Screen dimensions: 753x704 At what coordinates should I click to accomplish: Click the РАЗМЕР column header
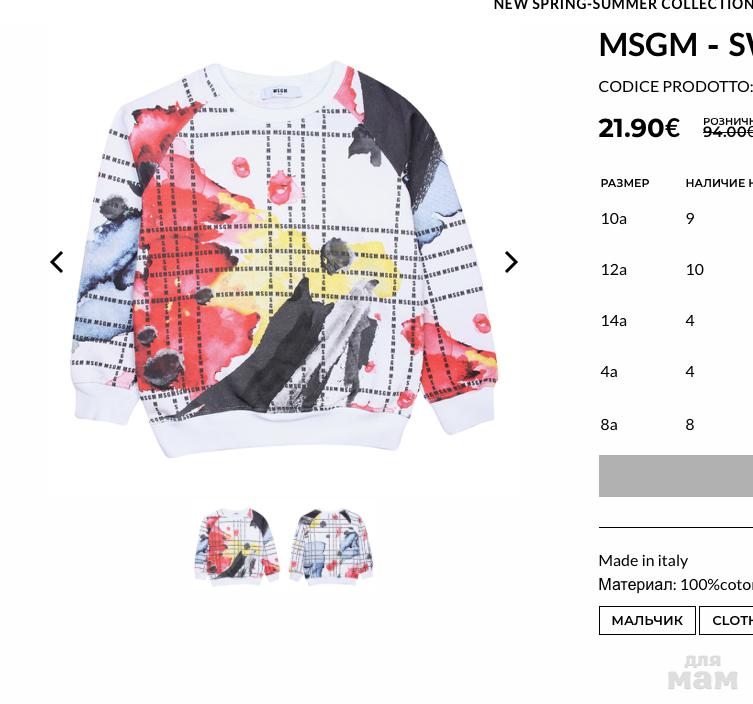click(625, 183)
